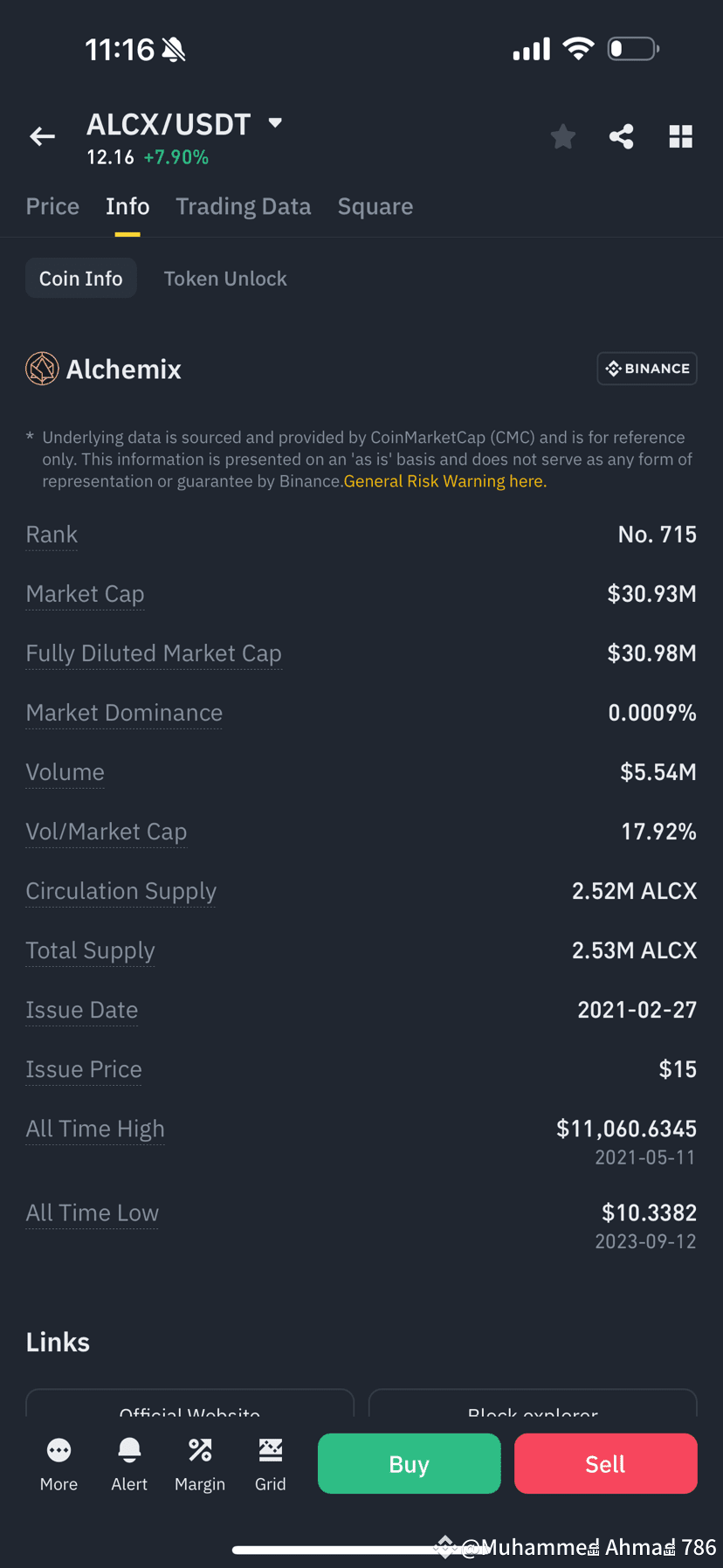Switch to the Price tab

[x=52, y=206]
